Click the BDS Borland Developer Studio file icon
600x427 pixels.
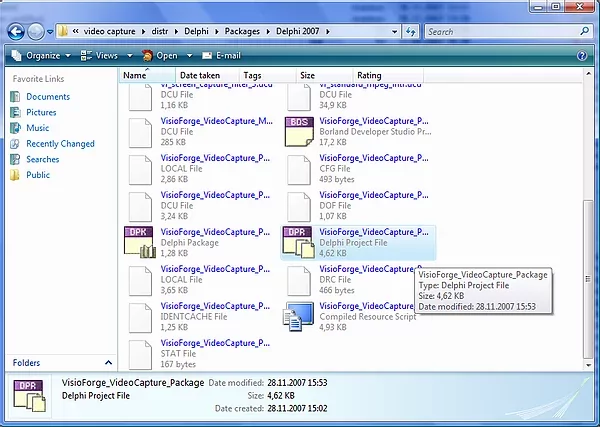[299, 132]
